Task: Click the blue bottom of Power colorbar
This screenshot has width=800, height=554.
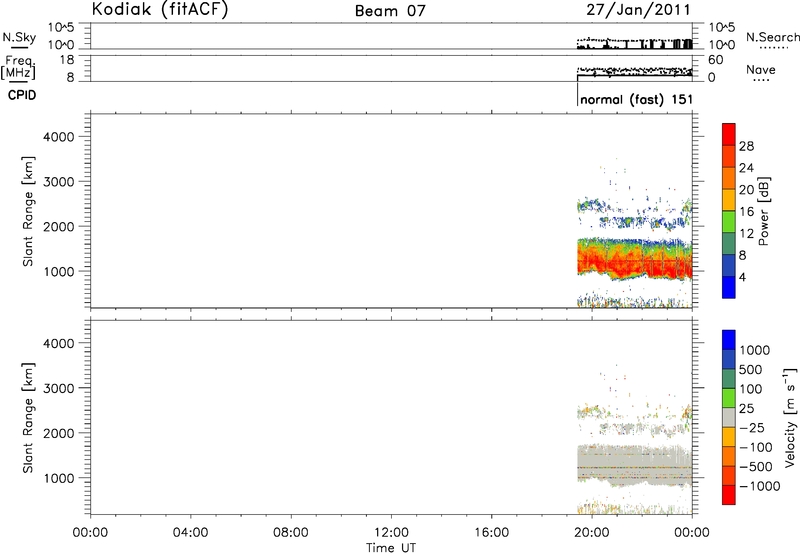Action: 729,287
